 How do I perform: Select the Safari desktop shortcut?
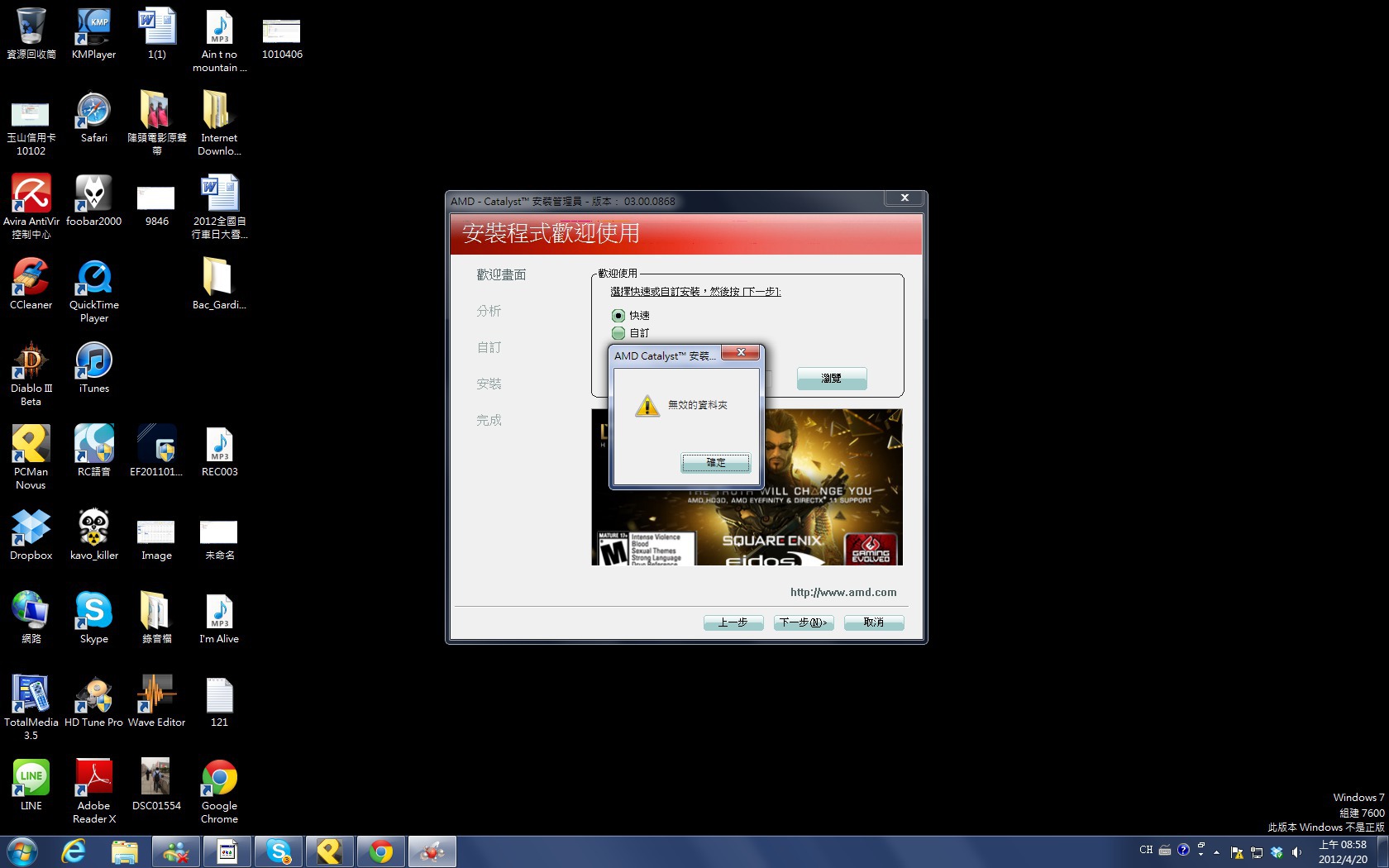click(94, 117)
